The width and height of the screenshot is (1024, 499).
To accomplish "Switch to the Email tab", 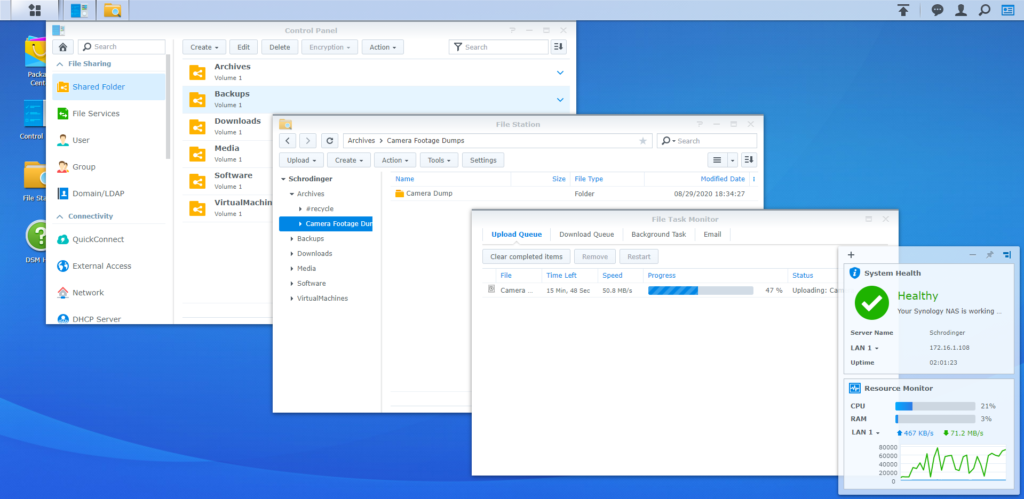I will [712, 234].
